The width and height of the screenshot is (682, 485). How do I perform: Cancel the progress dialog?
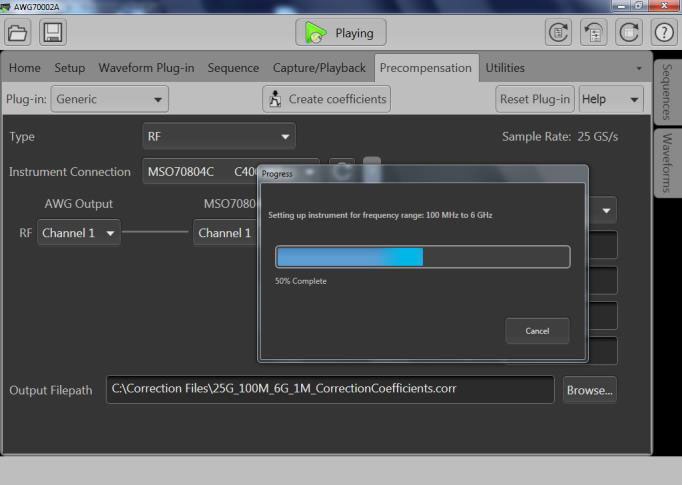pyautogui.click(x=537, y=331)
